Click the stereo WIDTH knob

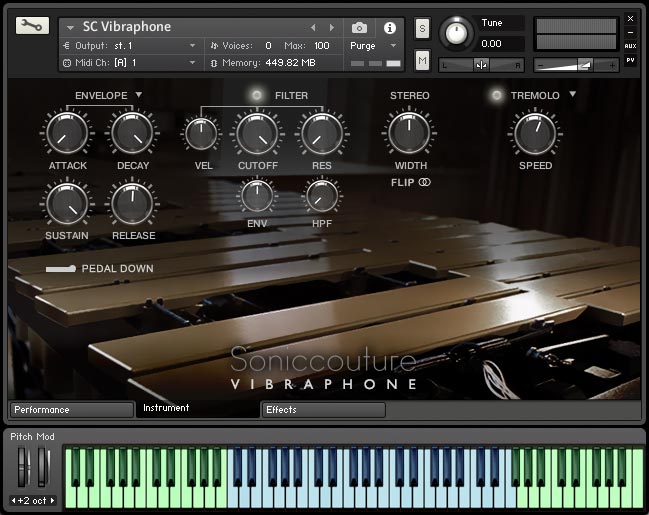click(409, 133)
